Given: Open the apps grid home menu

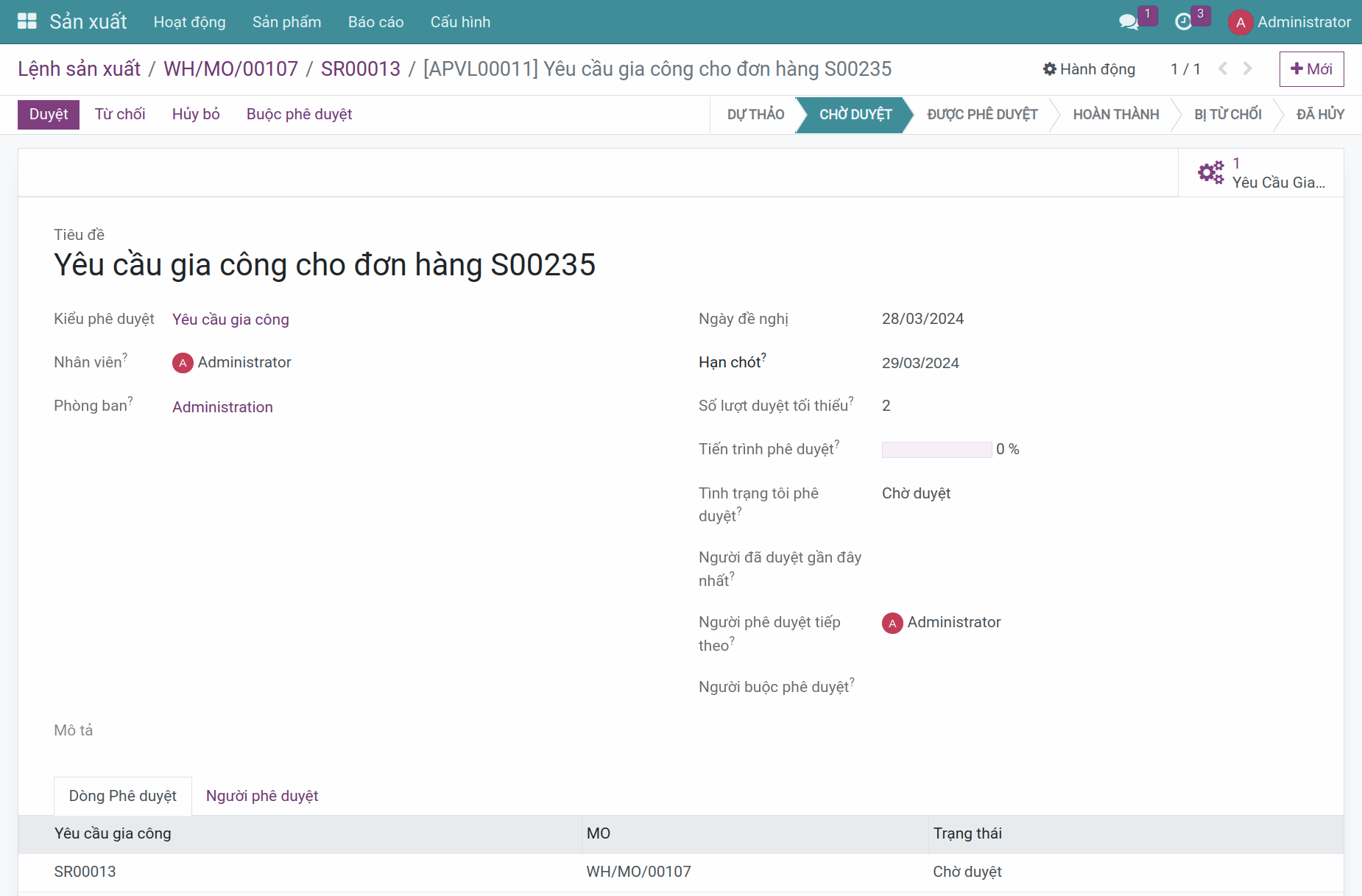Looking at the screenshot, I should (27, 21).
